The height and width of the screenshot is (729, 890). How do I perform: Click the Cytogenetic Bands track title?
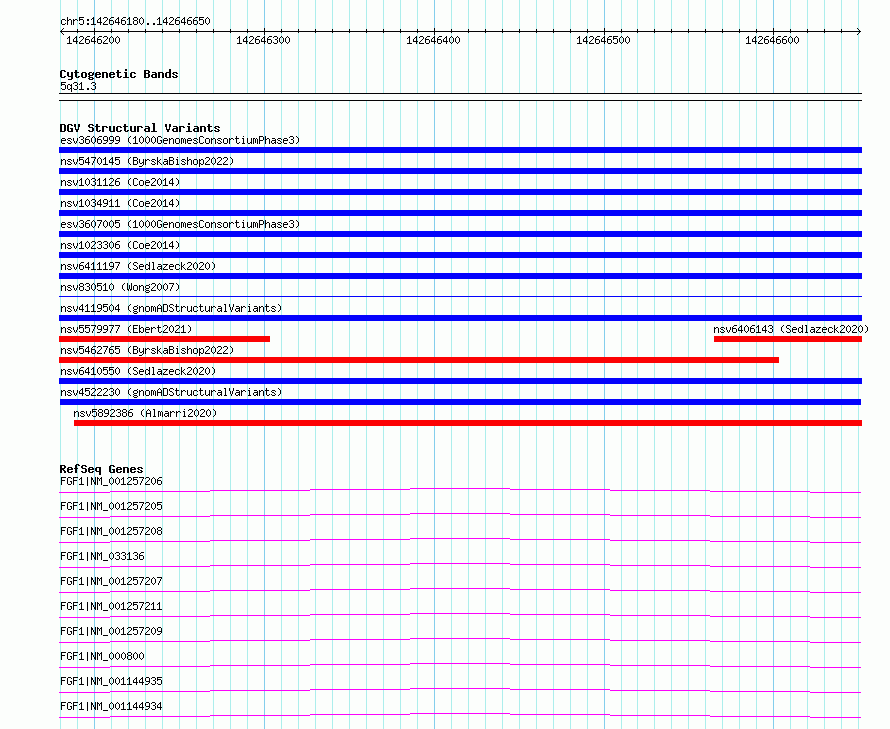tap(119, 74)
